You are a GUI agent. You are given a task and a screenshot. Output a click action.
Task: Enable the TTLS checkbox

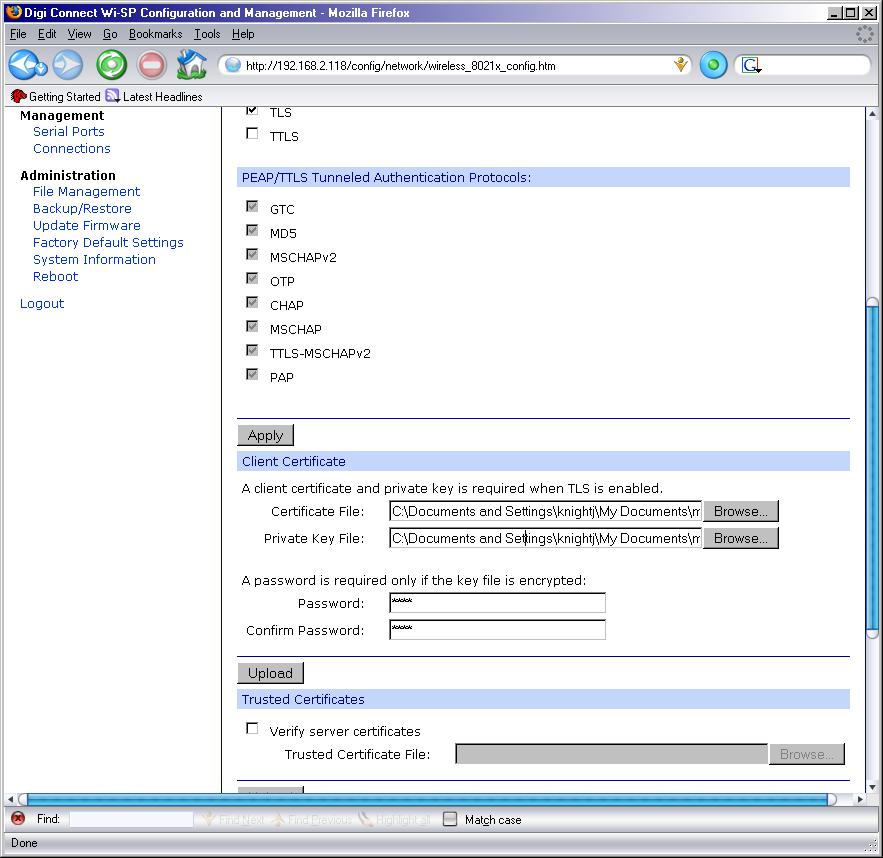[x=252, y=134]
